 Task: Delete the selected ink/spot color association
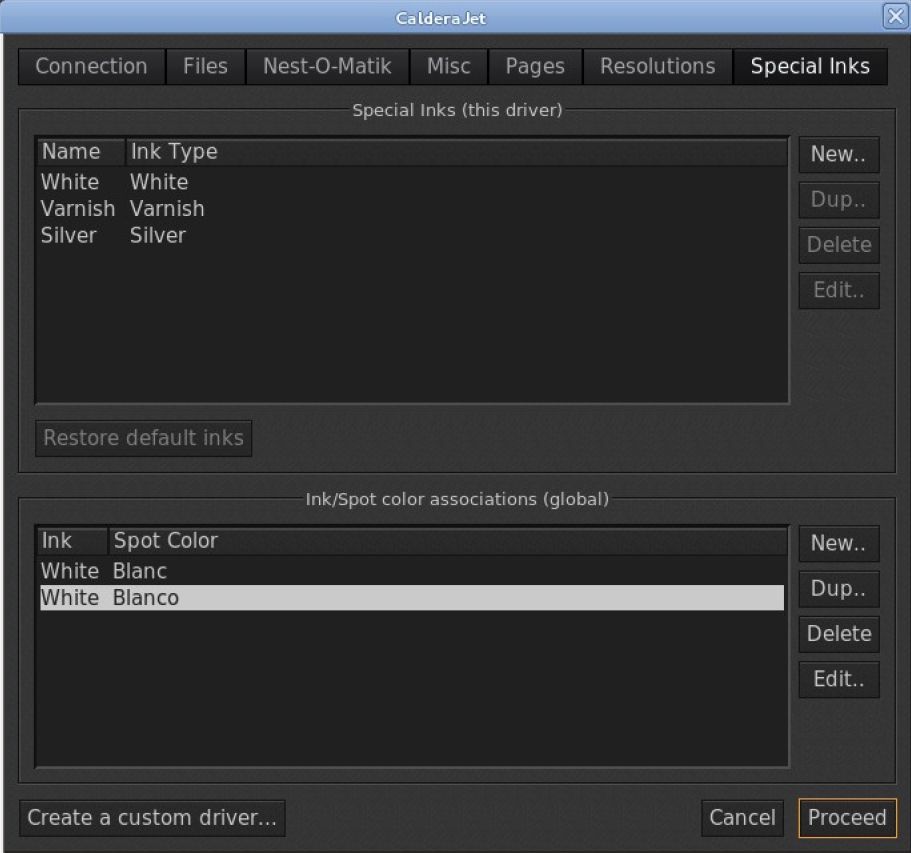point(838,635)
